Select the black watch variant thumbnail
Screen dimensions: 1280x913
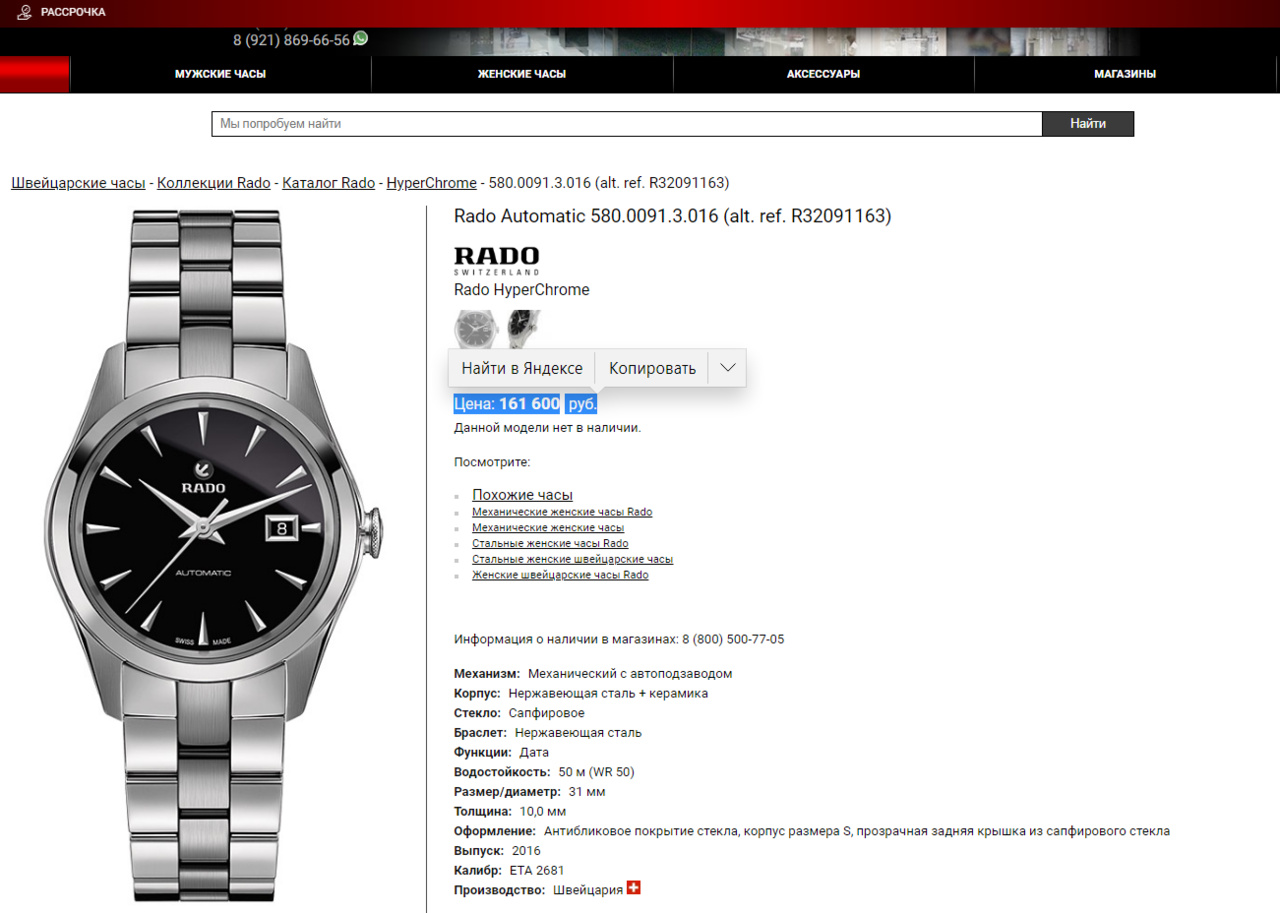522,328
